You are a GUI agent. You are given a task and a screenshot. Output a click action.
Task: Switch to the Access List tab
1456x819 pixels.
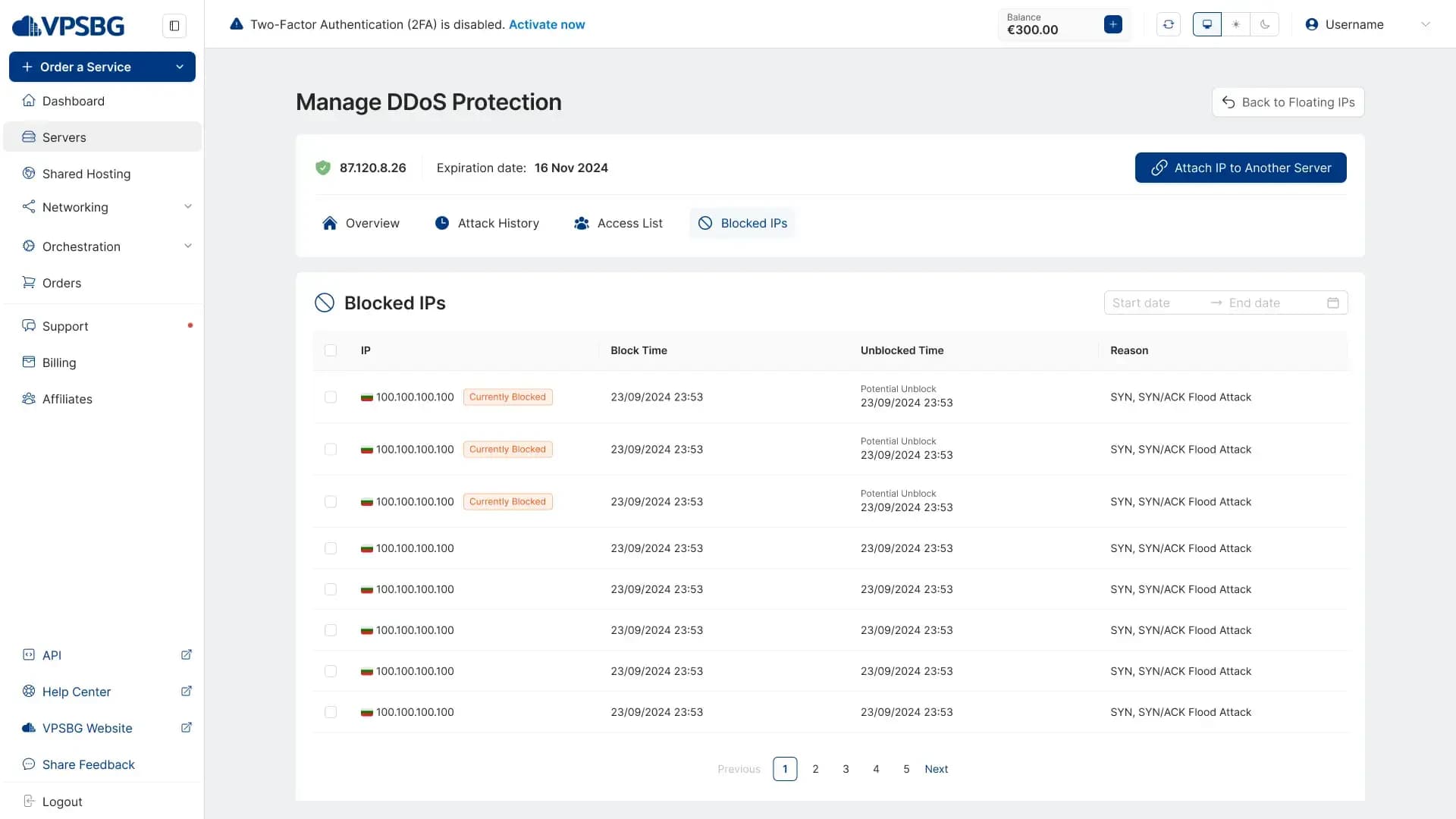tap(618, 223)
